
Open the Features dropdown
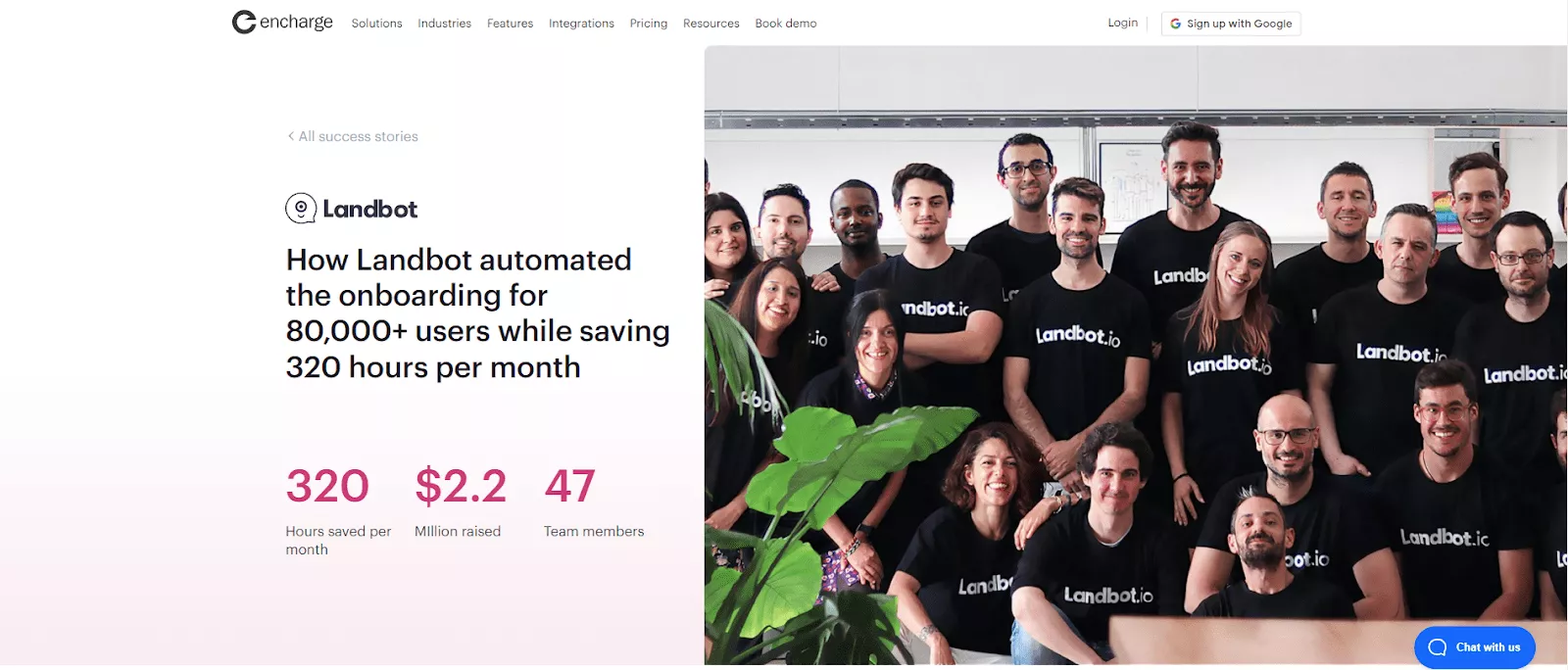(x=510, y=24)
